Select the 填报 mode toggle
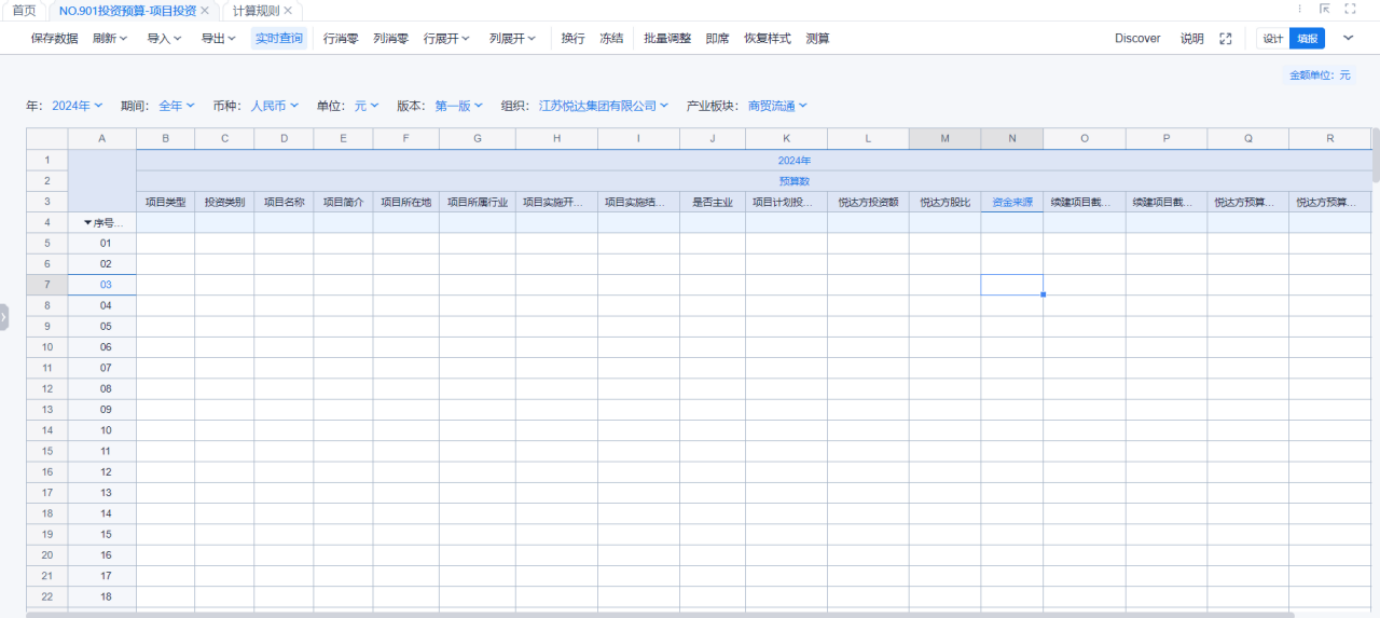Image resolution: width=1380 pixels, height=618 pixels. point(1306,39)
